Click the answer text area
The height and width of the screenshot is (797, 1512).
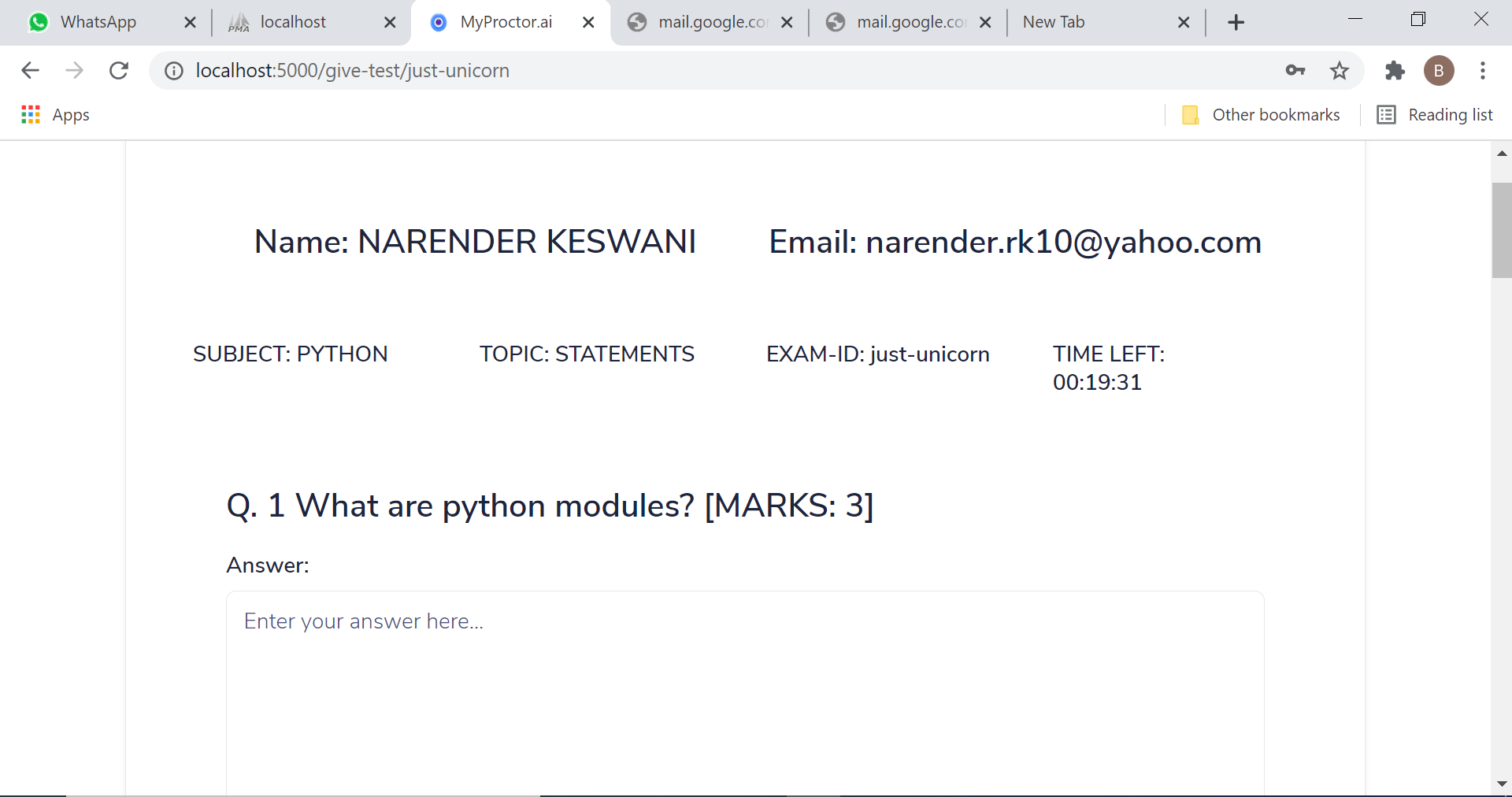[x=745, y=693]
